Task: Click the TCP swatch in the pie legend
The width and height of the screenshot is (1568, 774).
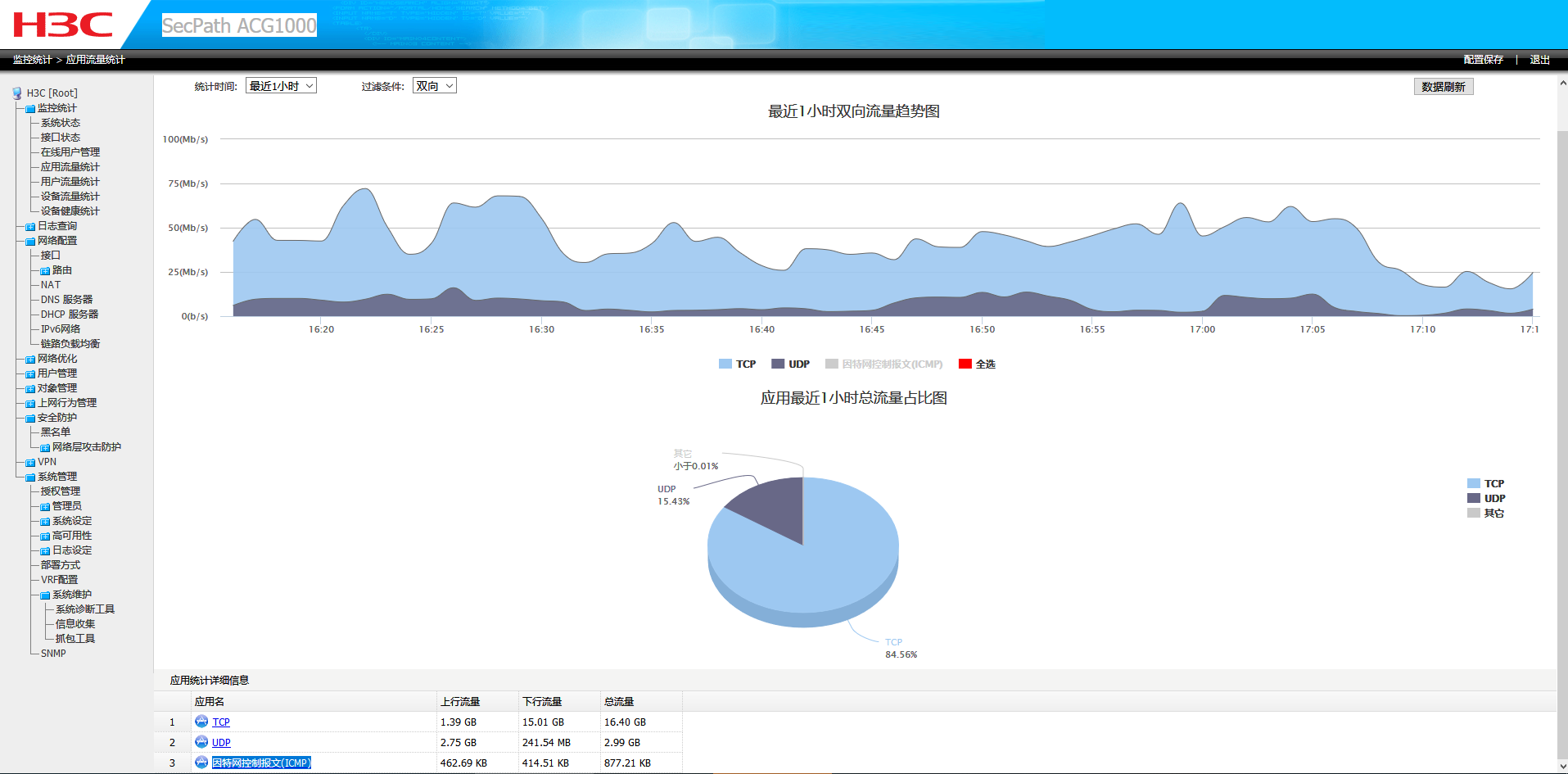Action: [x=1474, y=484]
